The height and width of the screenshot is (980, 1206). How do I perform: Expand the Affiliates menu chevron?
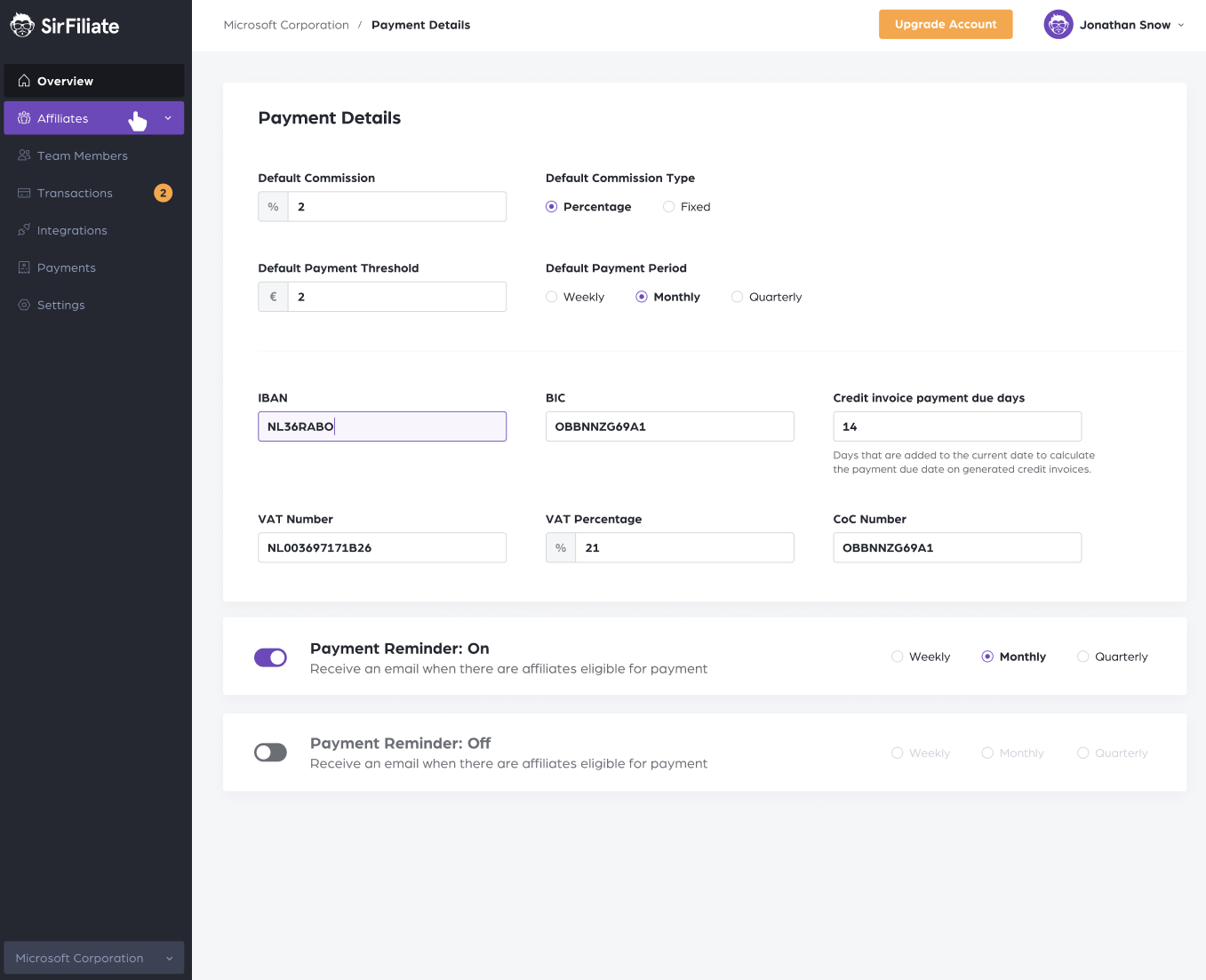click(x=168, y=118)
